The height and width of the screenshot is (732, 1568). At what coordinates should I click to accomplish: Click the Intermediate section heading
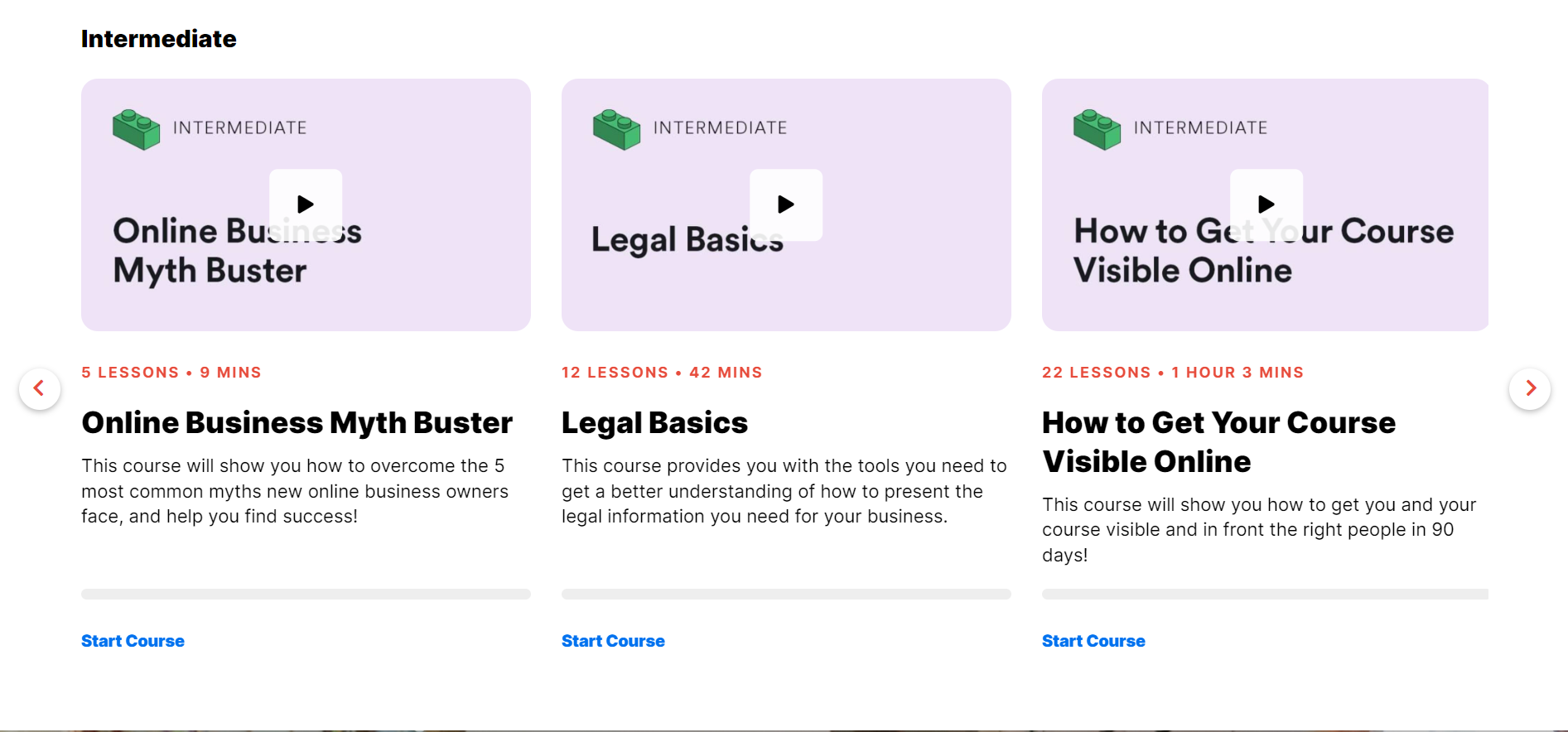point(159,39)
